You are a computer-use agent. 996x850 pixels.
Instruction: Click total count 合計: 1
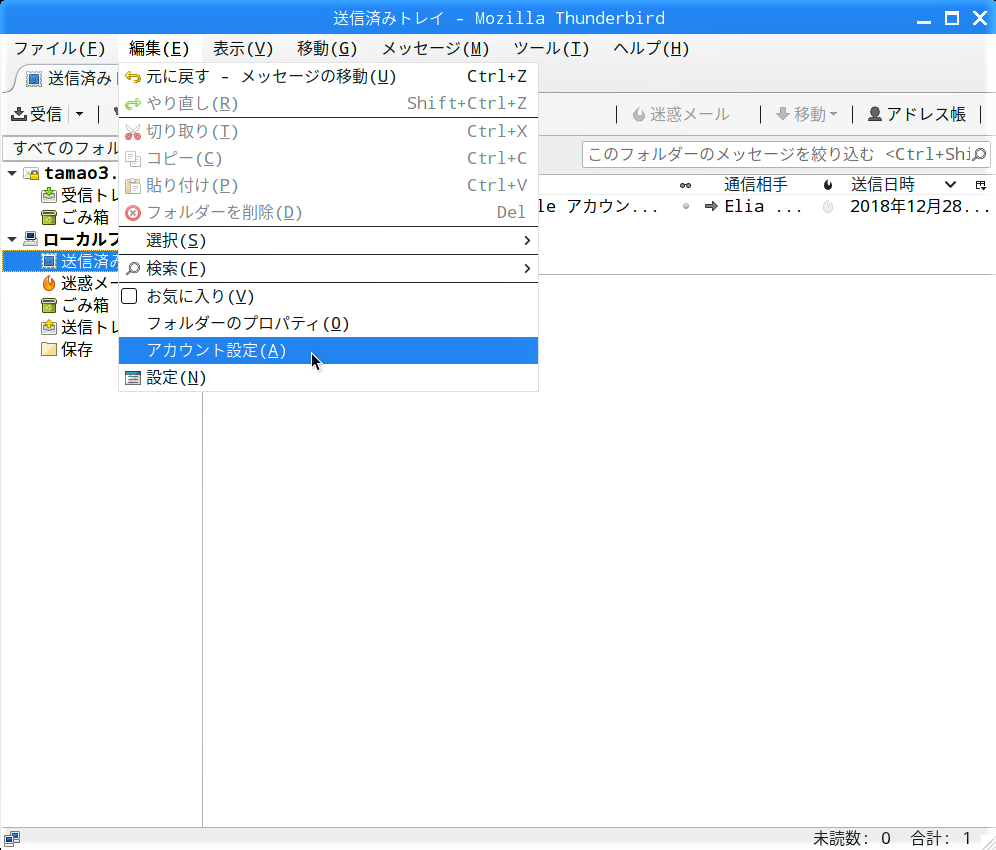click(941, 839)
